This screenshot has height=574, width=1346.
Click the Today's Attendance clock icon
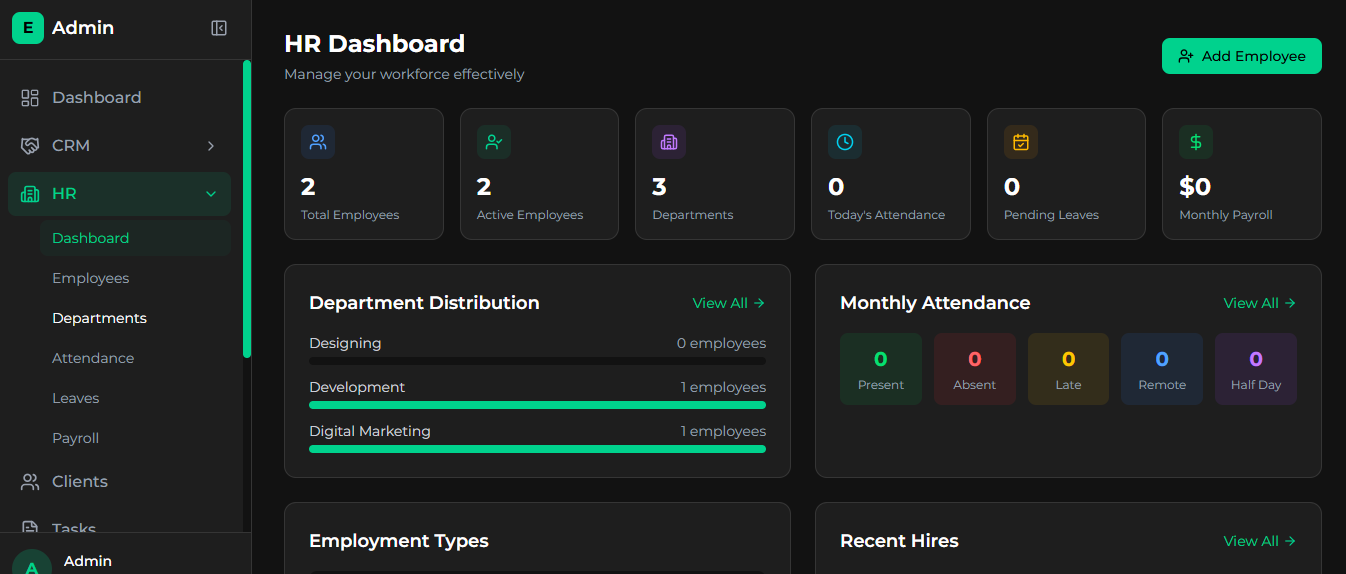tap(844, 142)
